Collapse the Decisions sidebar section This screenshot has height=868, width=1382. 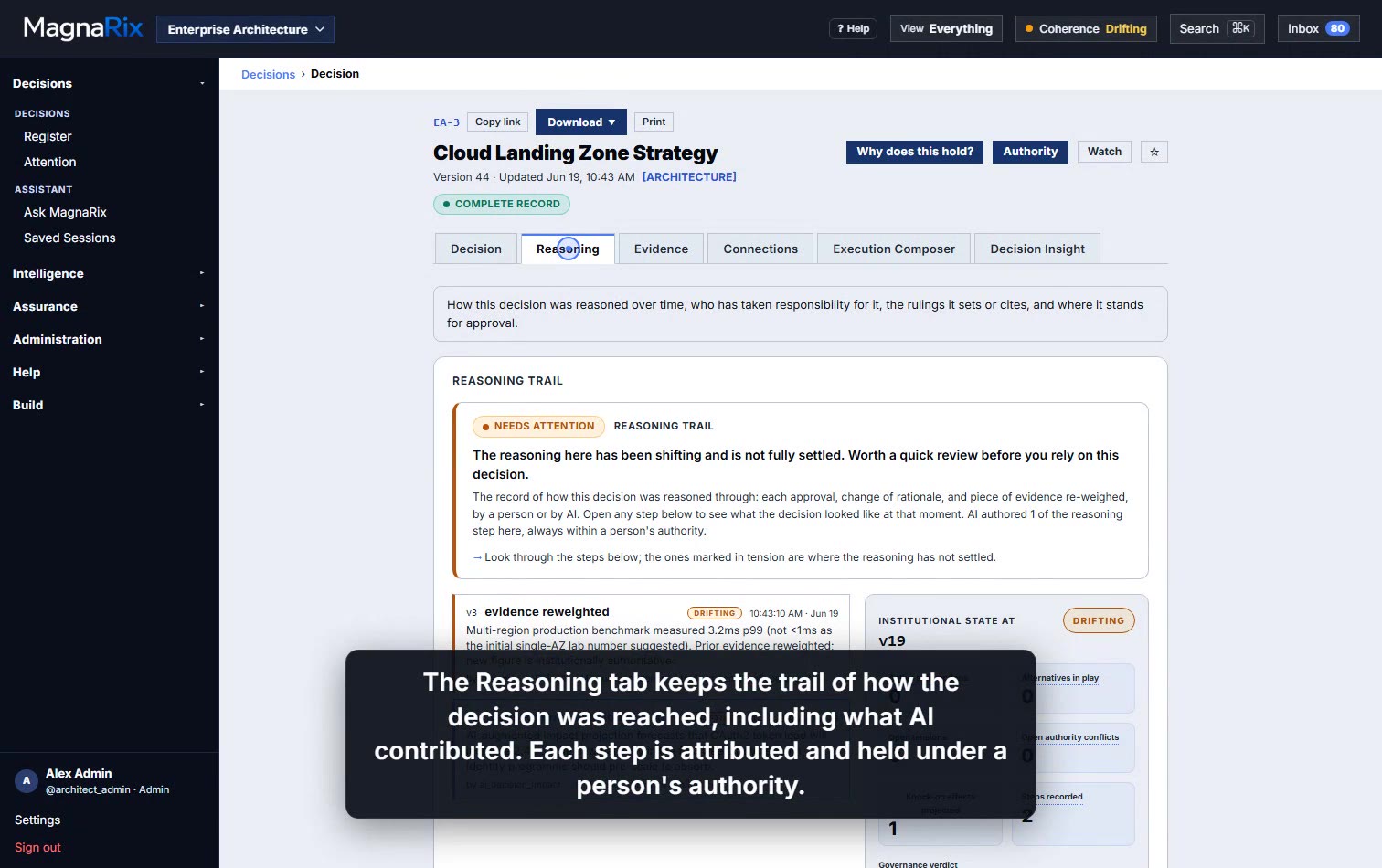[109, 83]
